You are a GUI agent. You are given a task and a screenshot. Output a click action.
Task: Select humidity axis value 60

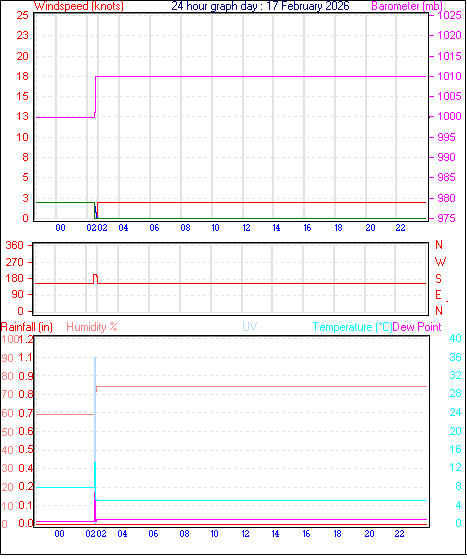pos(7,413)
